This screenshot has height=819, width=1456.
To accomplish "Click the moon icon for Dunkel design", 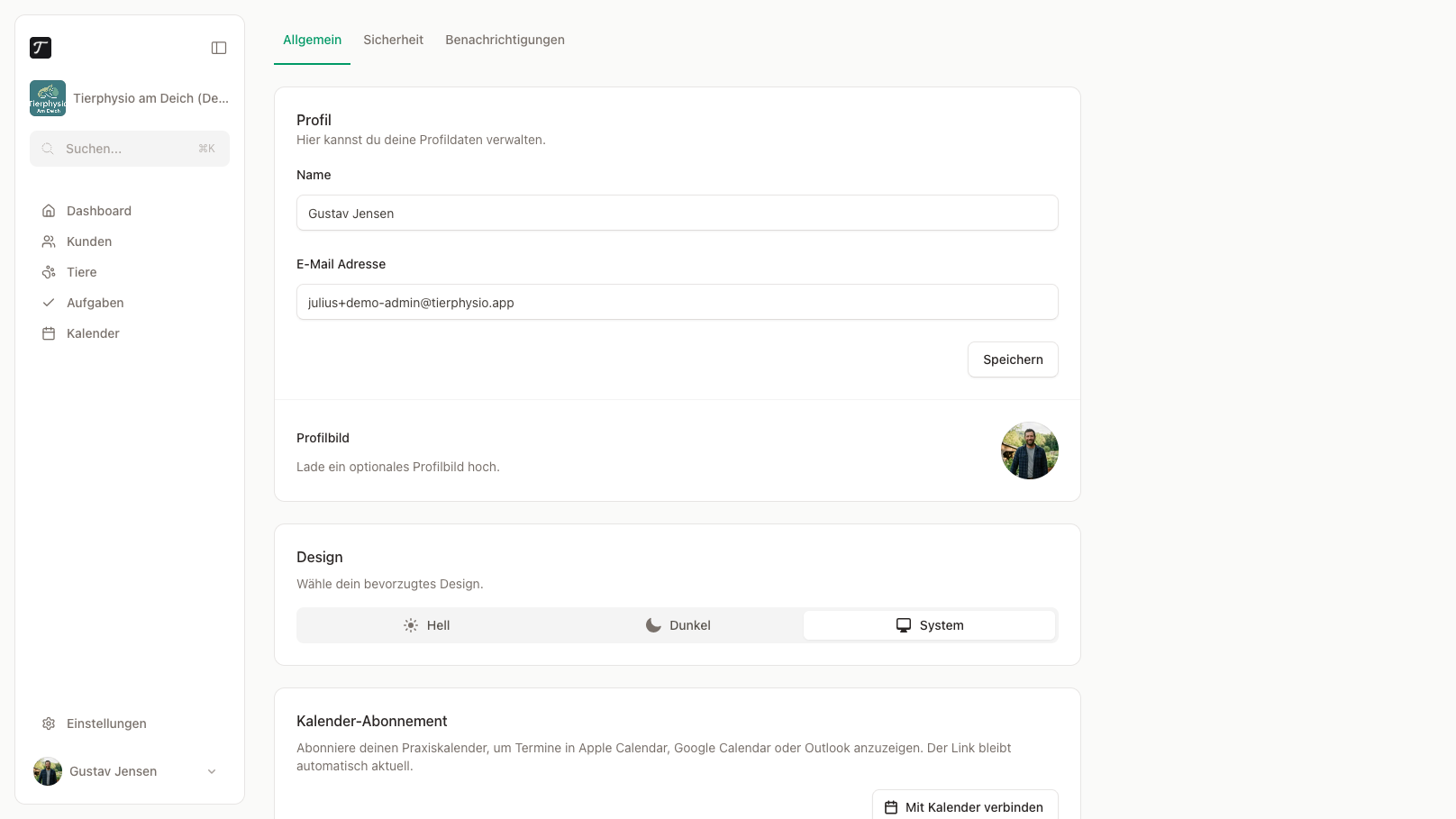I will tap(653, 625).
